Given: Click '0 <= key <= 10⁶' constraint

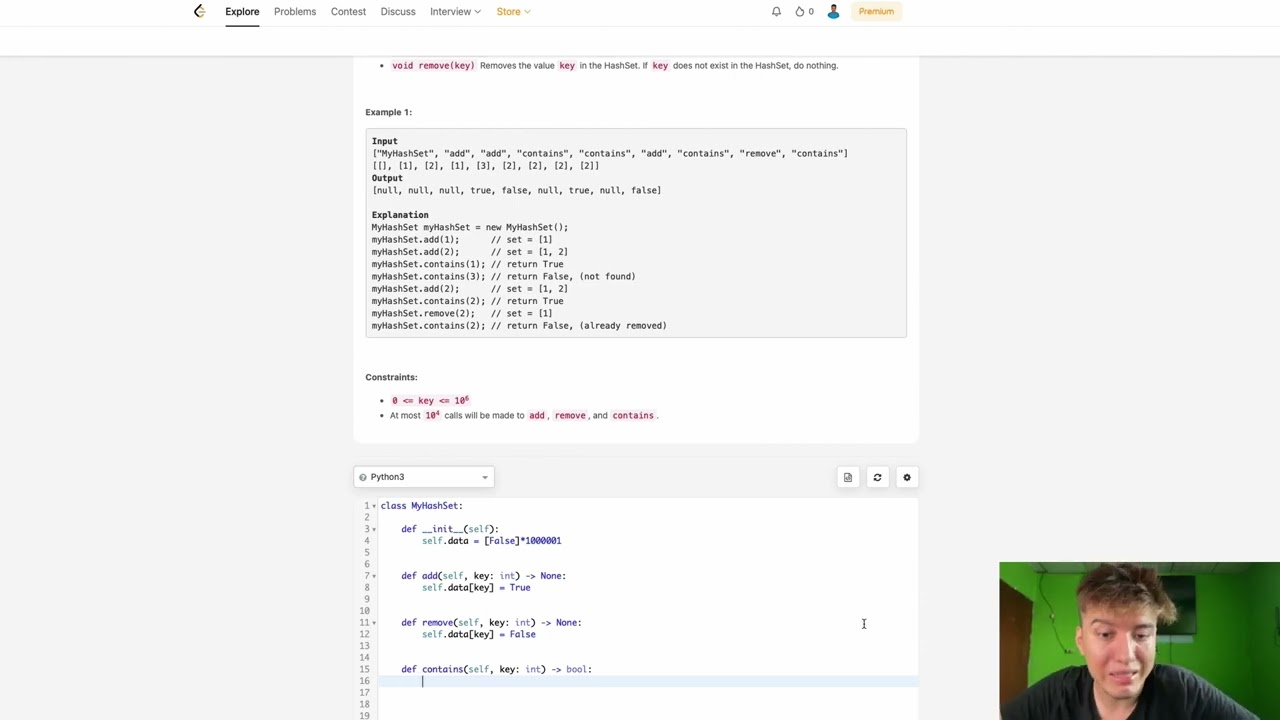Looking at the screenshot, I should click(x=430, y=400).
